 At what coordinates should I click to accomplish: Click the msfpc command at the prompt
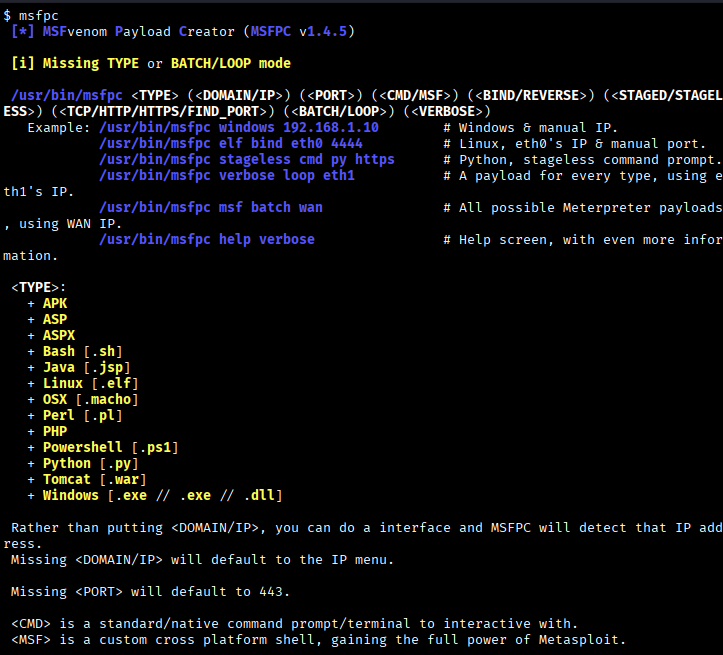38,15
